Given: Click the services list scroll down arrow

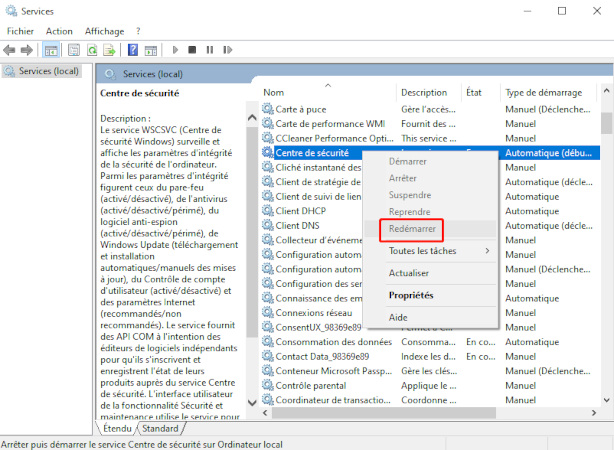Looking at the screenshot, I should tap(607, 400).
